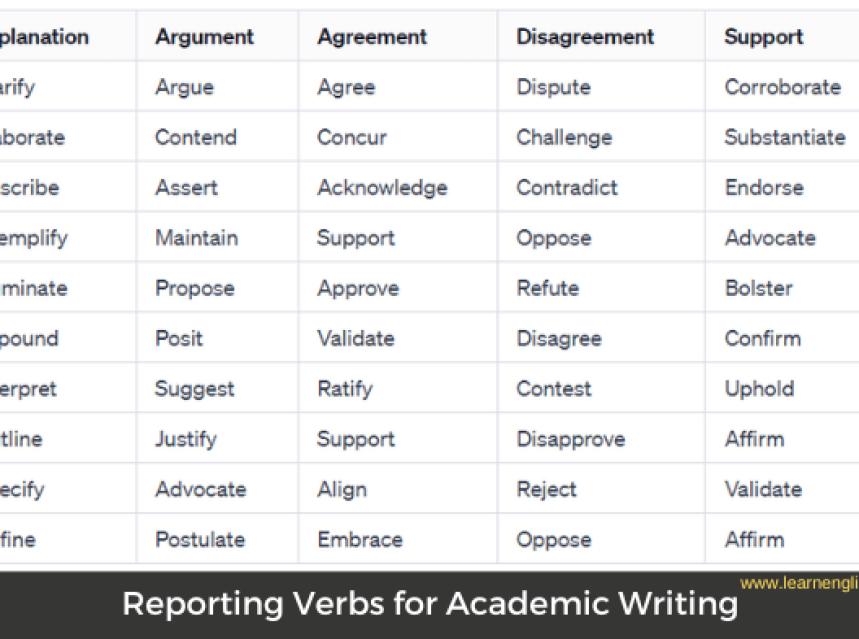Click the Ratify cell
The height and width of the screenshot is (639, 859).
(345, 389)
